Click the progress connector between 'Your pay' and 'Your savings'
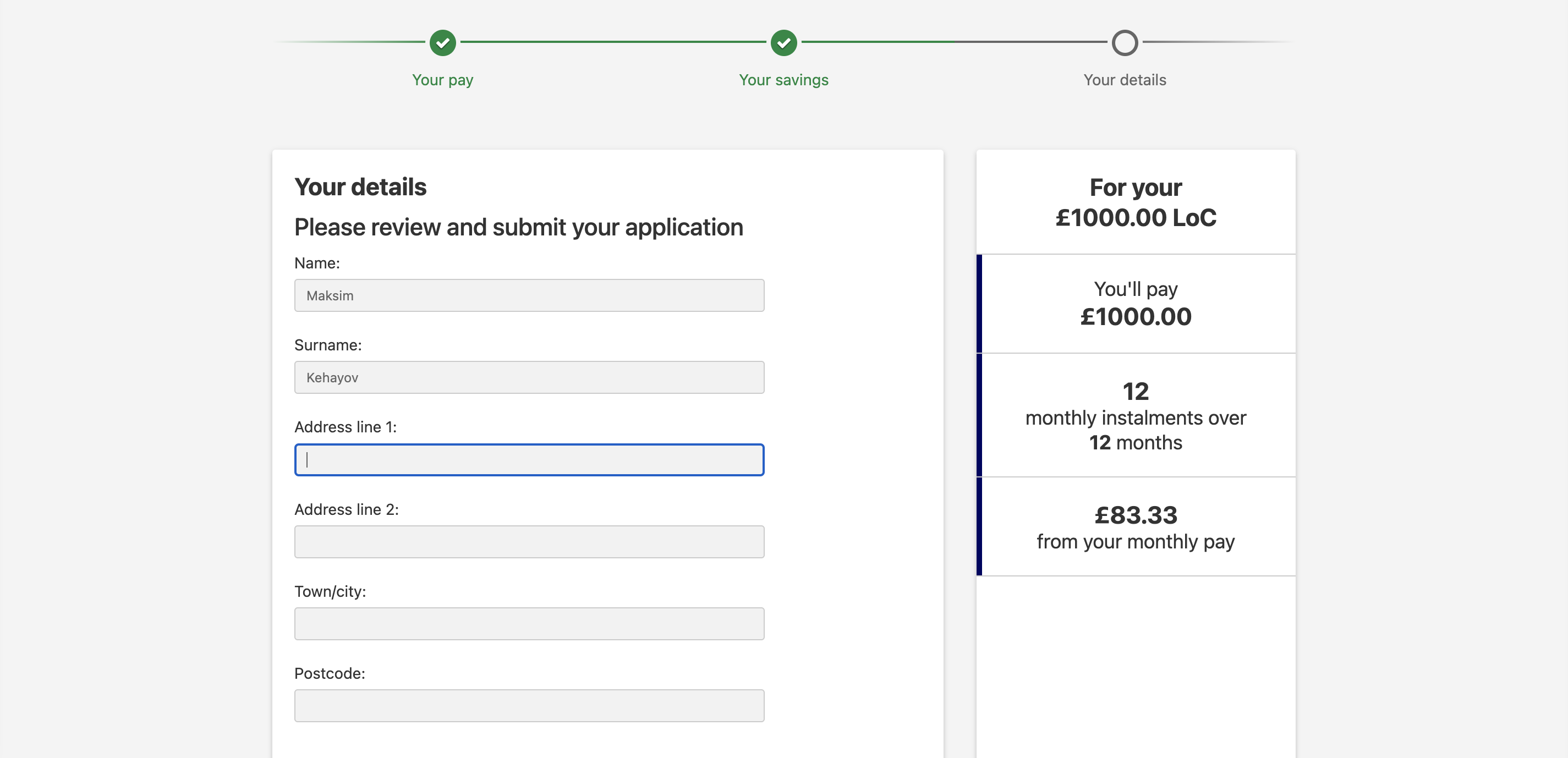Viewport: 1568px width, 758px height. pos(612,42)
